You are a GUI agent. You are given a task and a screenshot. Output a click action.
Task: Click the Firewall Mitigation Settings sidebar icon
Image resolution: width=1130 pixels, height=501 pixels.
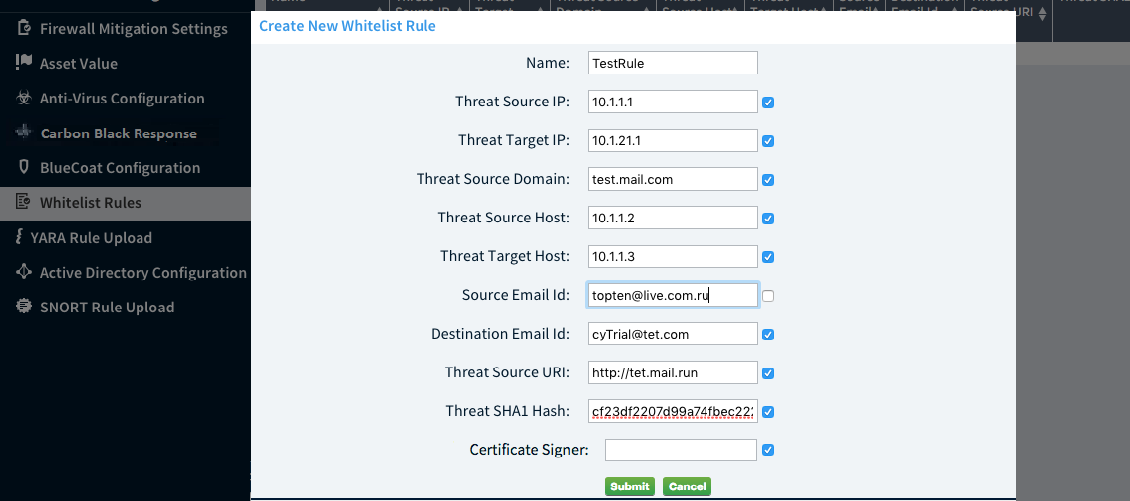pos(24,29)
